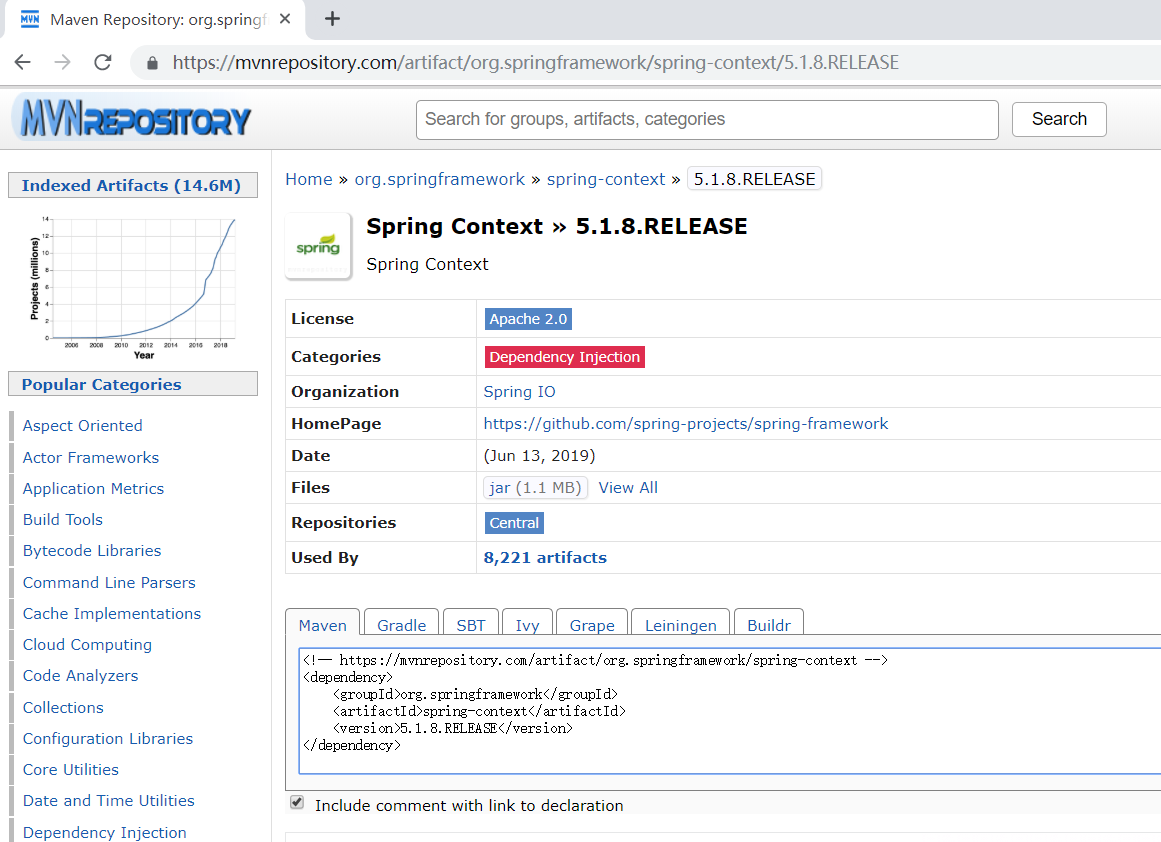Open Build Tools category

pos(63,520)
